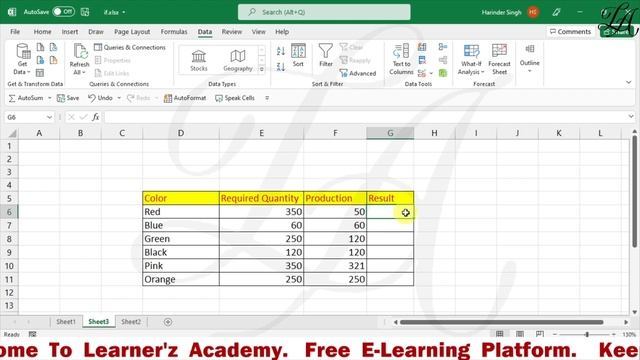Open the File menu
The image size is (640, 360).
tap(15, 31)
